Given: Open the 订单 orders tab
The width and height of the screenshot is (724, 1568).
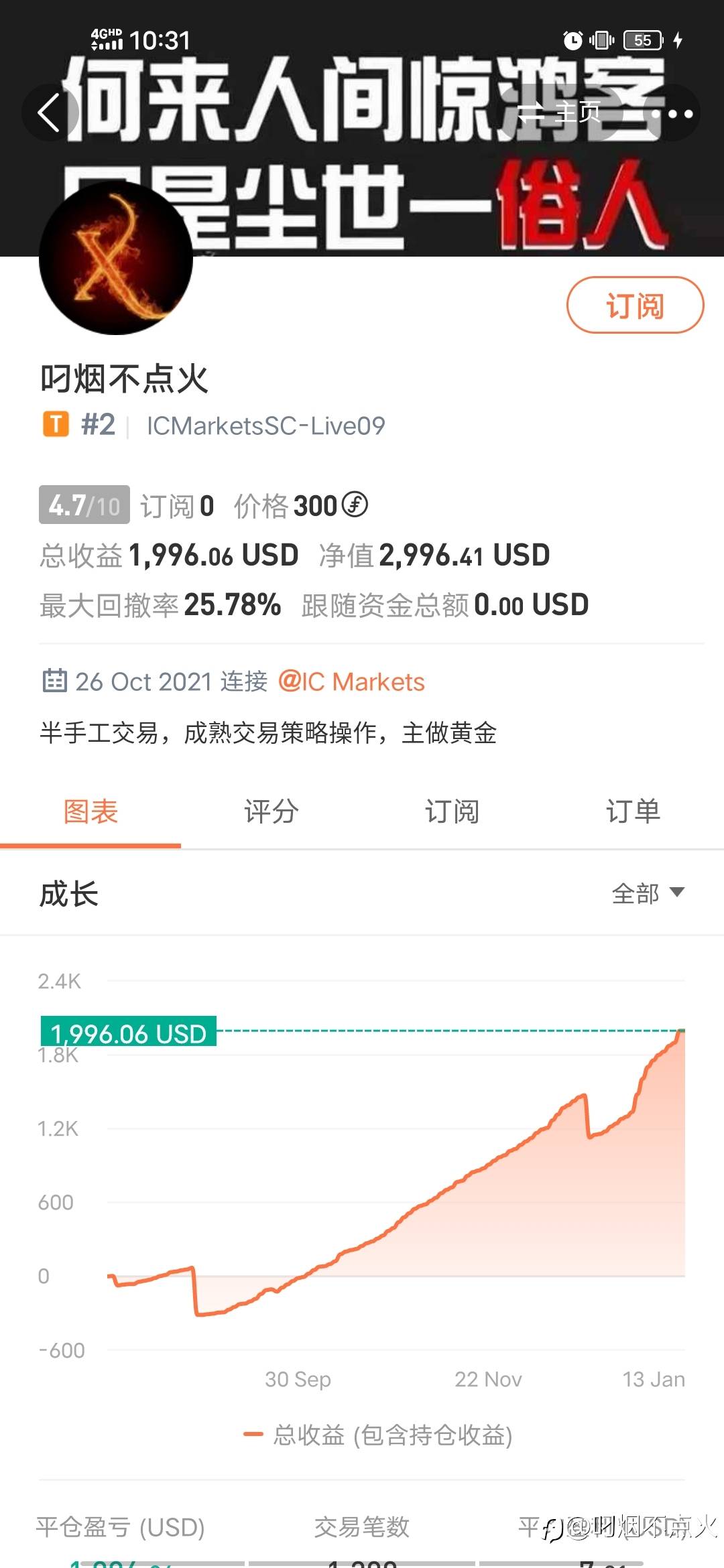Looking at the screenshot, I should click(633, 812).
